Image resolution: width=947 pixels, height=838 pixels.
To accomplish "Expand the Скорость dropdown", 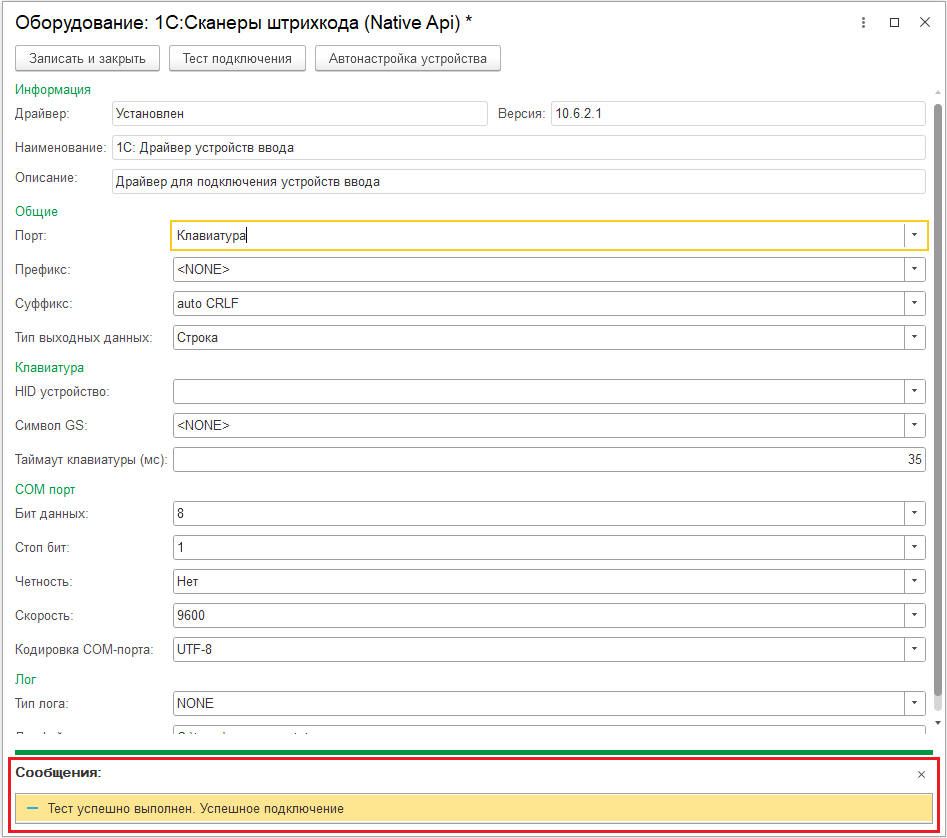I will (914, 615).
